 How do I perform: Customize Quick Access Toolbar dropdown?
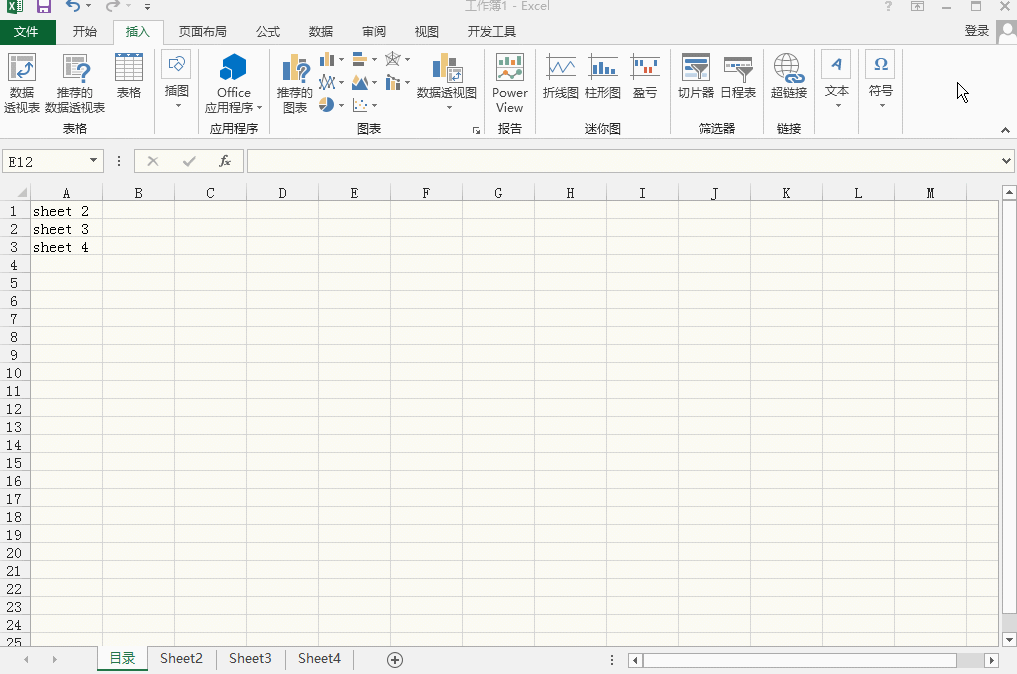point(147,7)
